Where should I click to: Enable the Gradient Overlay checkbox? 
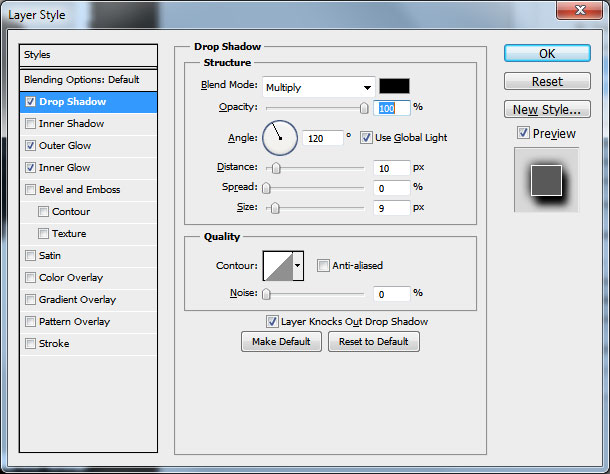30,300
